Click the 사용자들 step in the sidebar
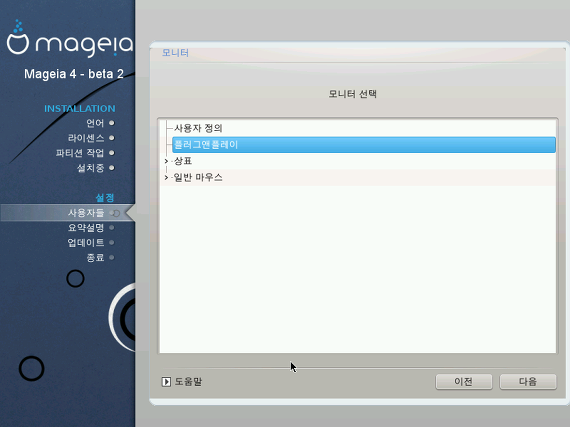 tap(86, 213)
